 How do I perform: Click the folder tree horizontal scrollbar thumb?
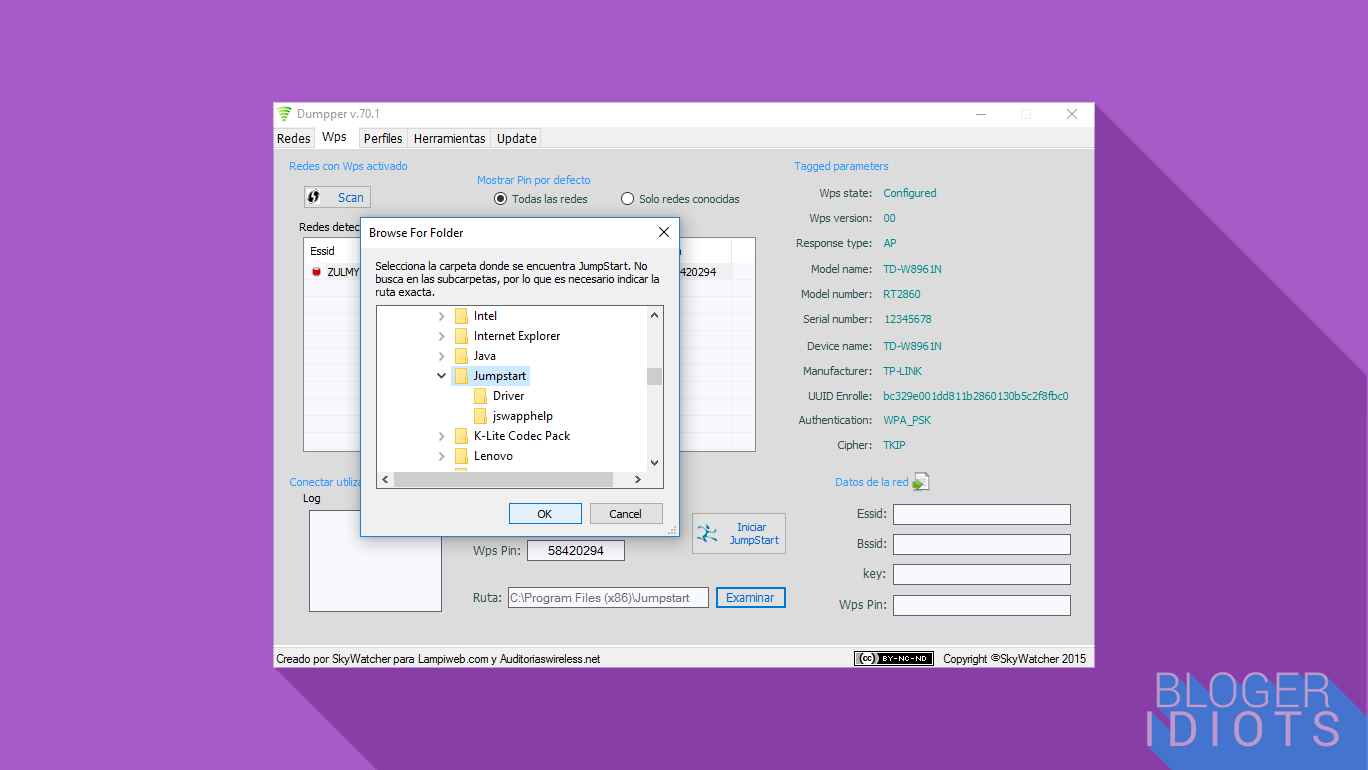(x=503, y=480)
